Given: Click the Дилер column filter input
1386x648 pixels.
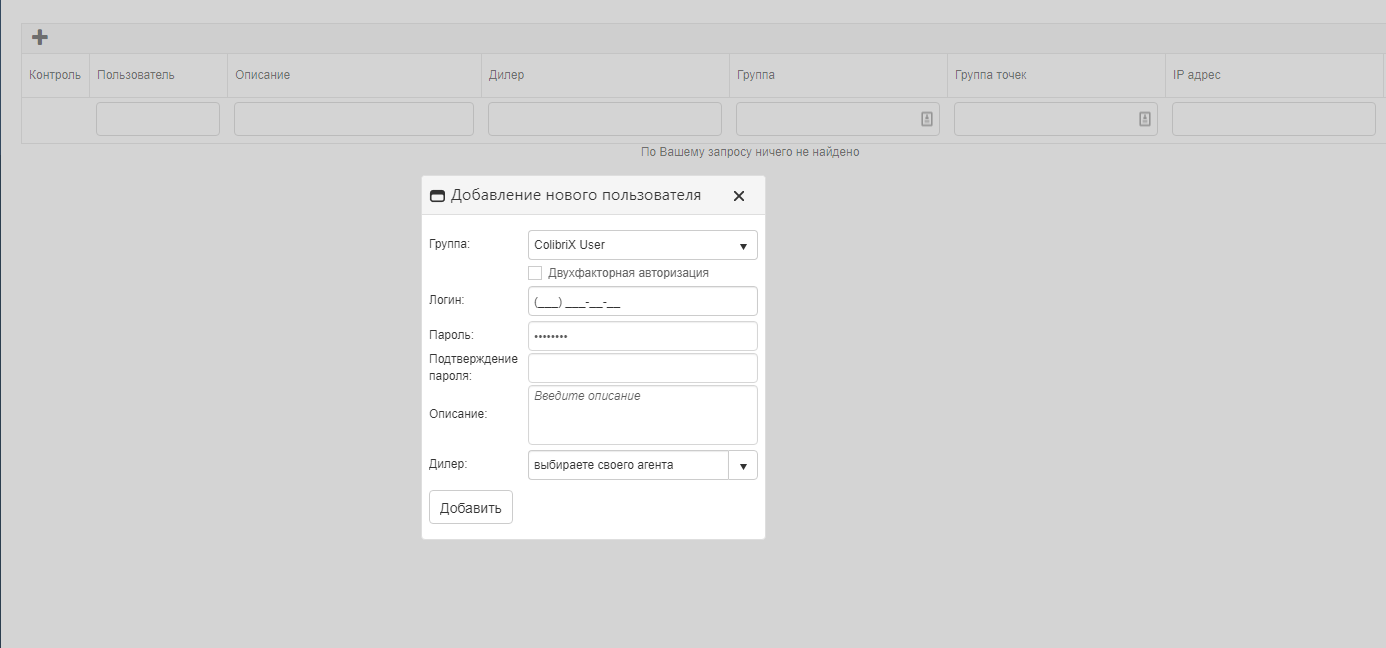Looking at the screenshot, I should (x=605, y=119).
